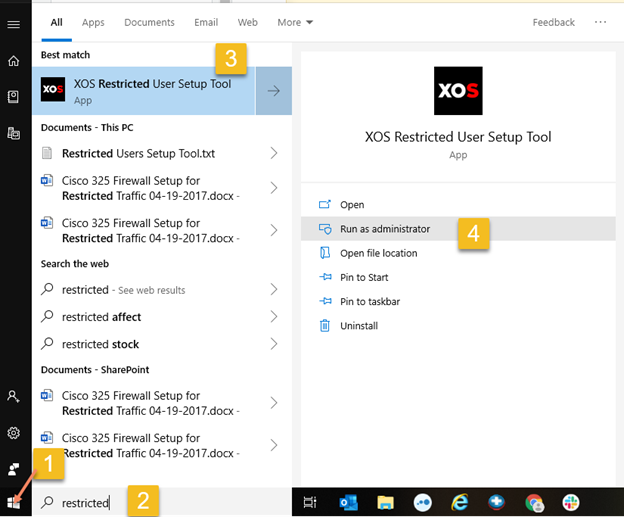Expand the More filter dropdown
Screen dimensions: 624x517
pos(295,22)
